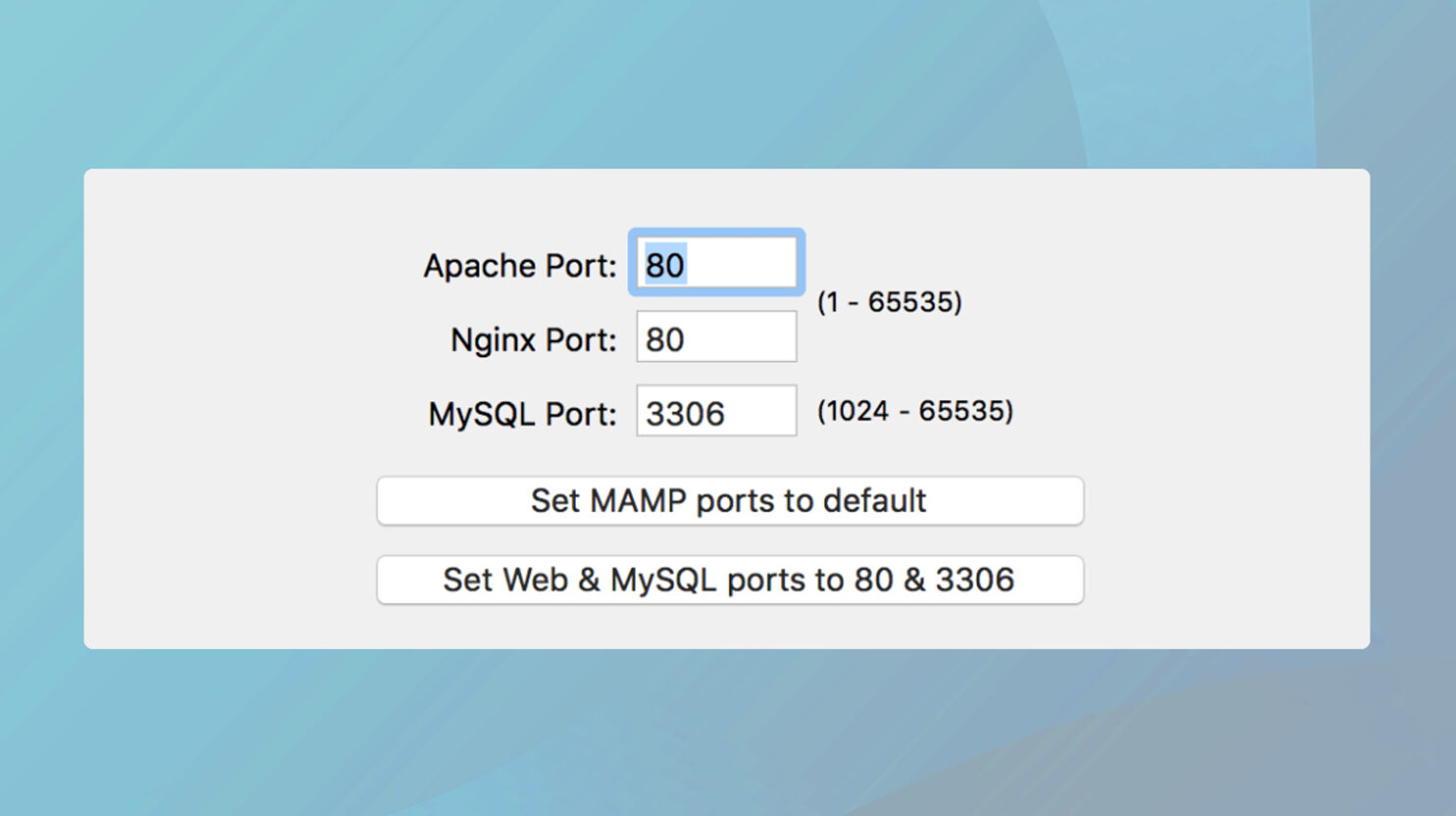Image resolution: width=1456 pixels, height=816 pixels.
Task: Click the 3306 value in MySQL field
Action: point(685,414)
